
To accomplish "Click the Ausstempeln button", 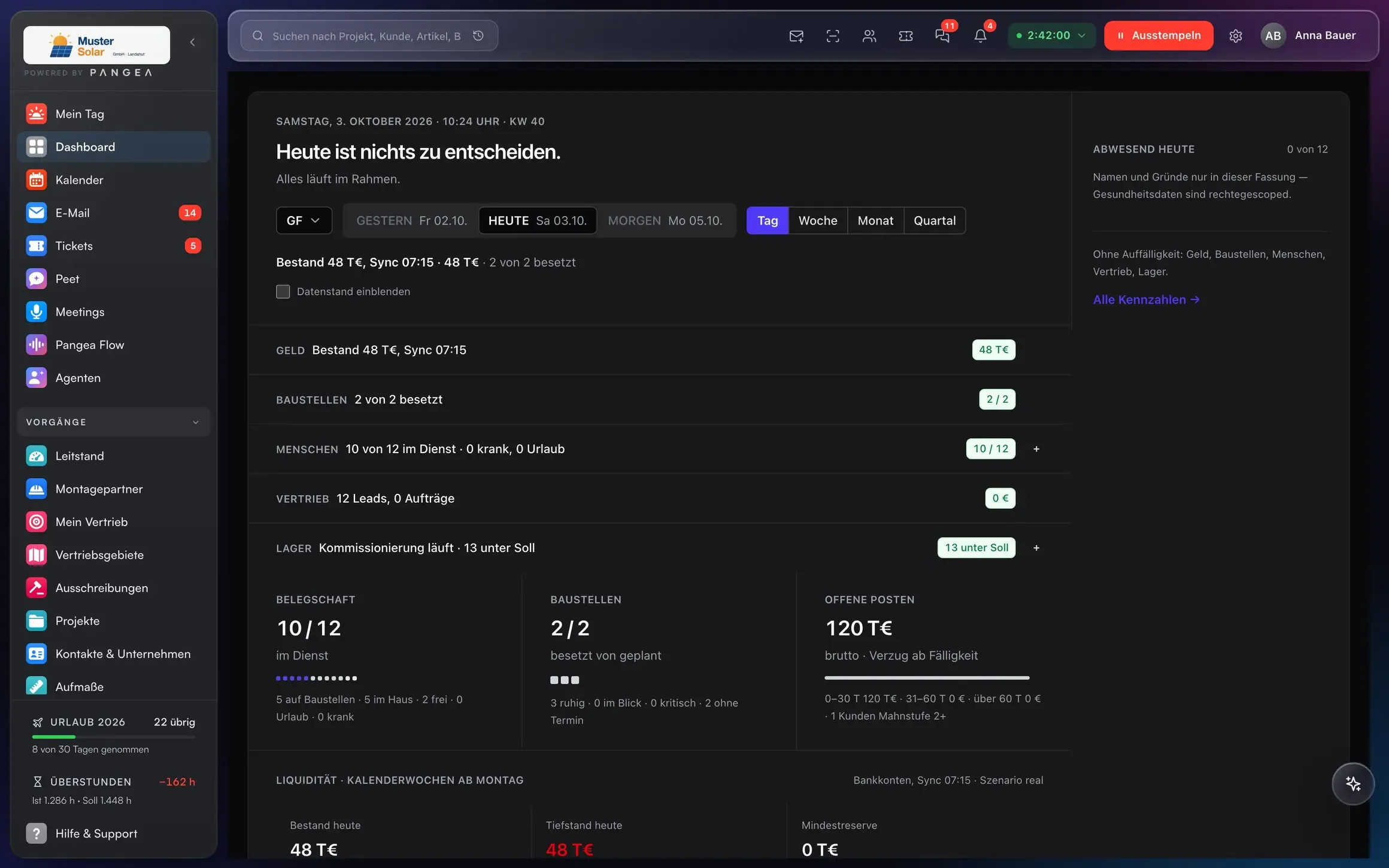I will point(1158,35).
